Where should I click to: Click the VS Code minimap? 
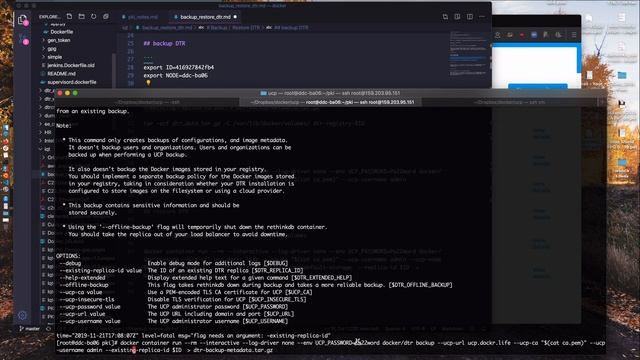pos(468,53)
